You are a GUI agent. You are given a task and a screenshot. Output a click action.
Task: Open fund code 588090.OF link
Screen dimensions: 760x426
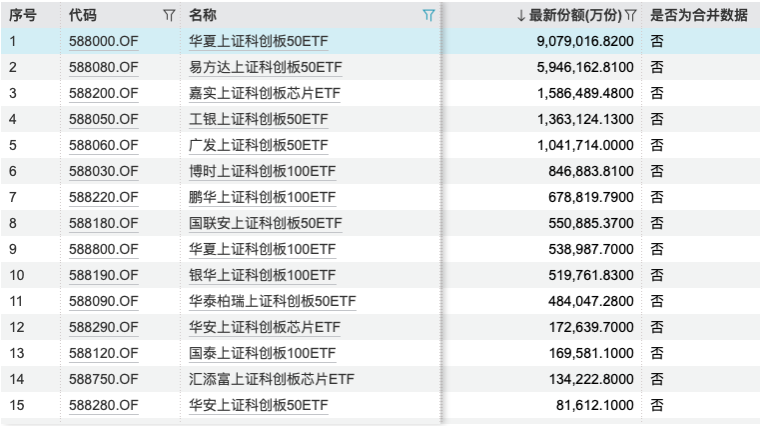pos(104,301)
